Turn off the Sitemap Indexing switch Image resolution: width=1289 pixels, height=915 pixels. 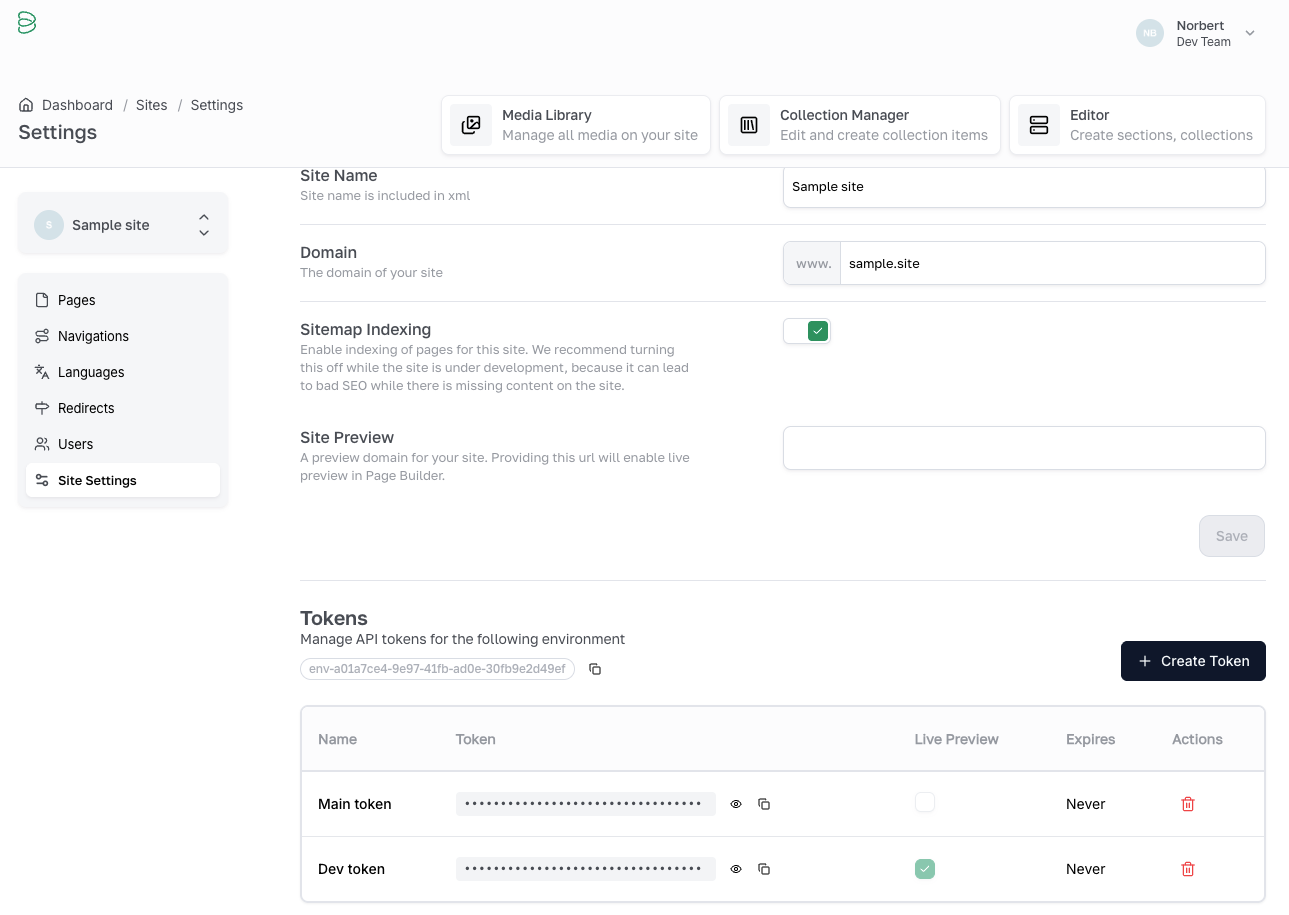(x=807, y=331)
